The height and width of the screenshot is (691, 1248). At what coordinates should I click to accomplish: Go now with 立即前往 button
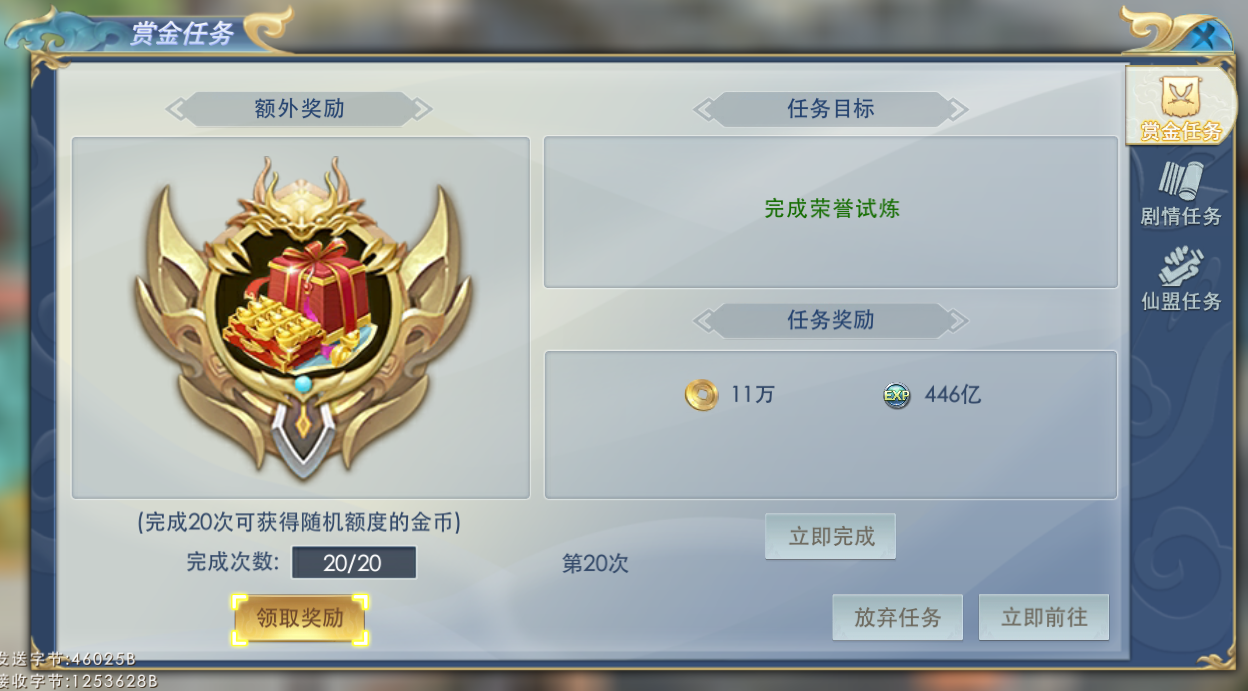click(x=1044, y=617)
